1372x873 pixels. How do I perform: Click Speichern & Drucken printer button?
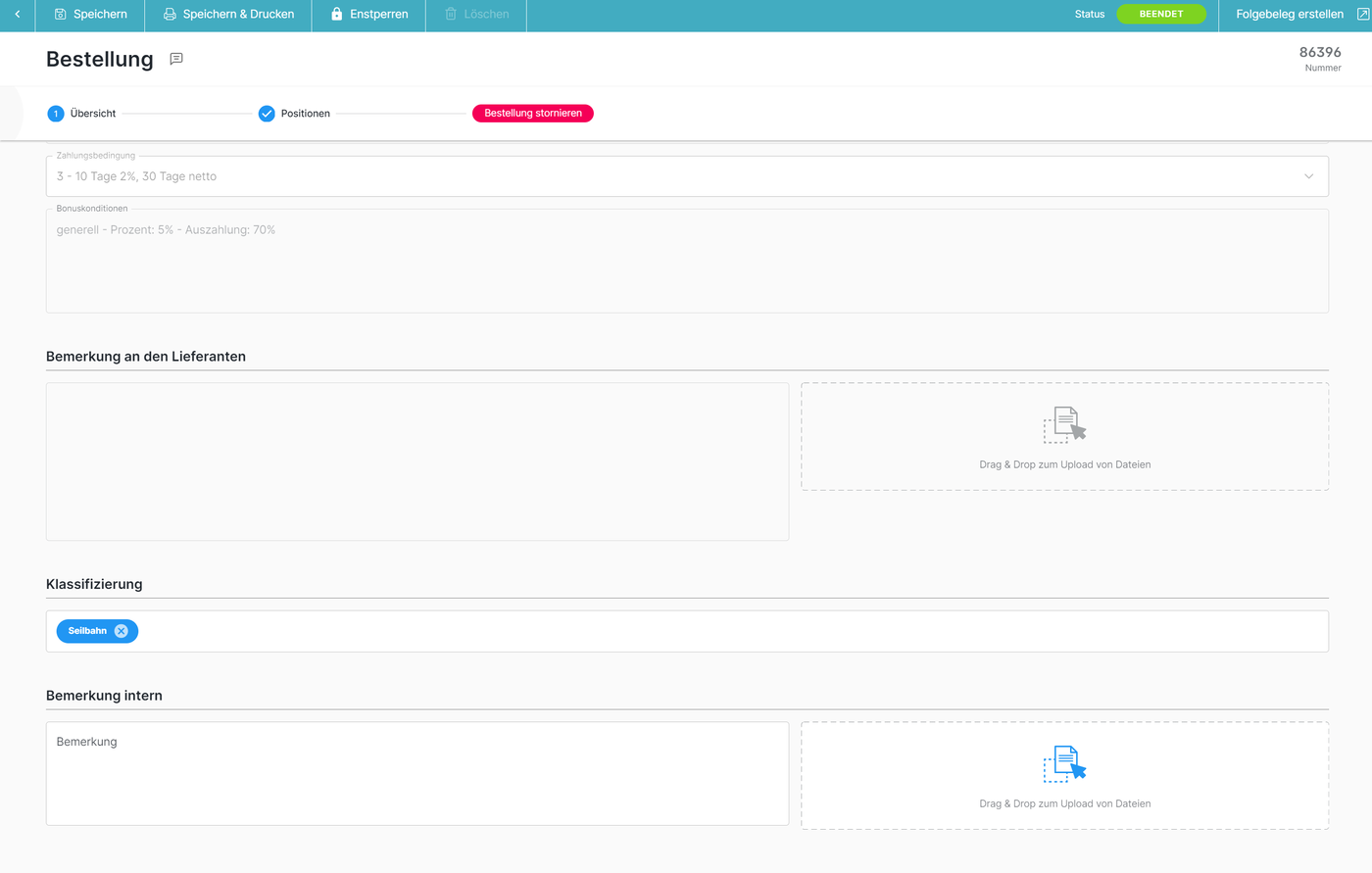228,15
